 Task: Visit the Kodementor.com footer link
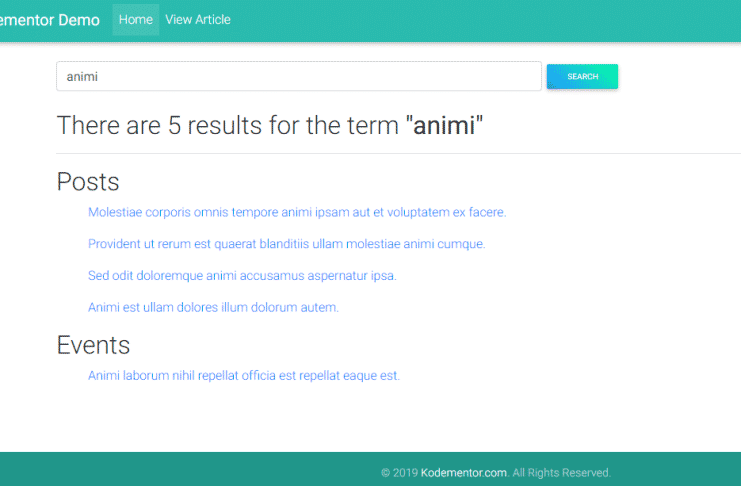[x=464, y=473]
